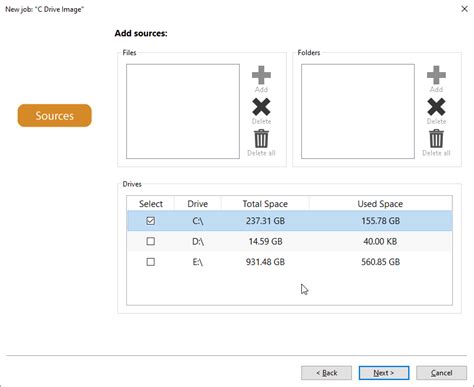Select the C:\ drive name cell
Viewport: 474px width, 387px height.
coord(198,221)
